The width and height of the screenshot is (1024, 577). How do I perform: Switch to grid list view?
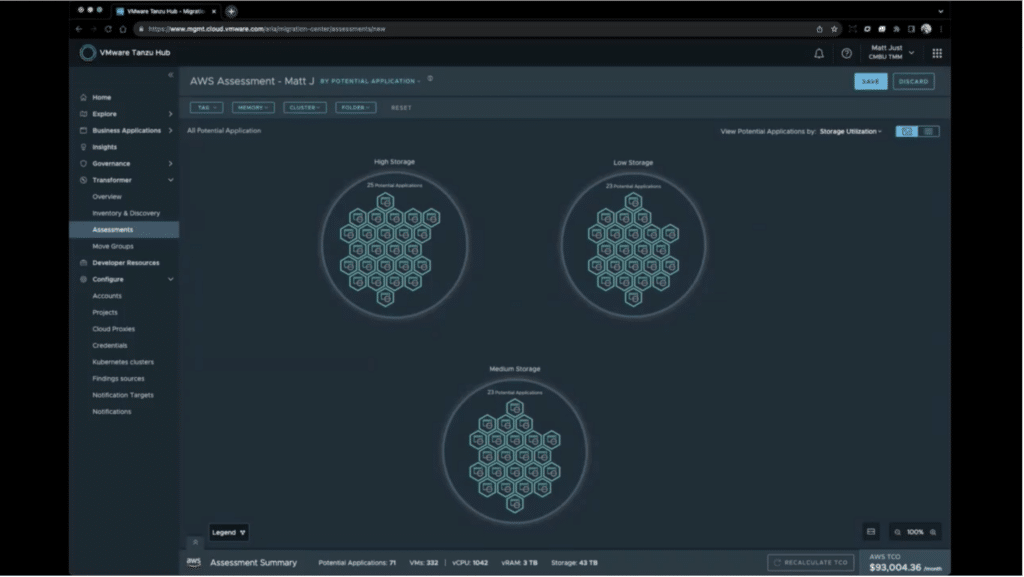point(928,131)
